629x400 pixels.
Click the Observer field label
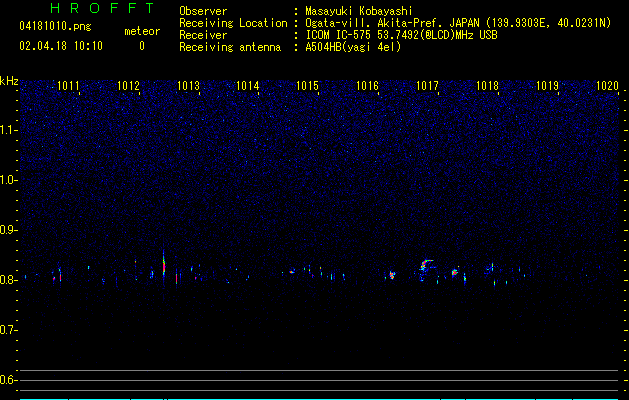203,11
